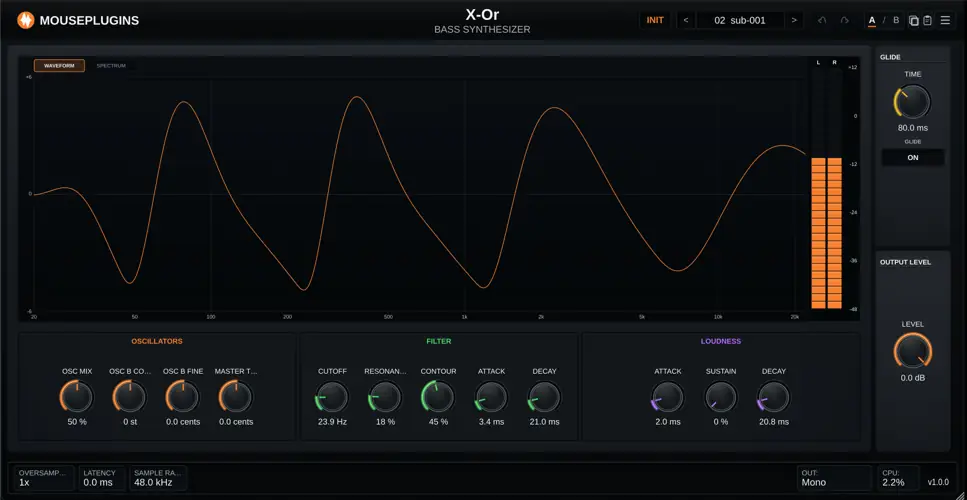Click the undo arrow icon
This screenshot has width=967, height=500.
[x=822, y=20]
